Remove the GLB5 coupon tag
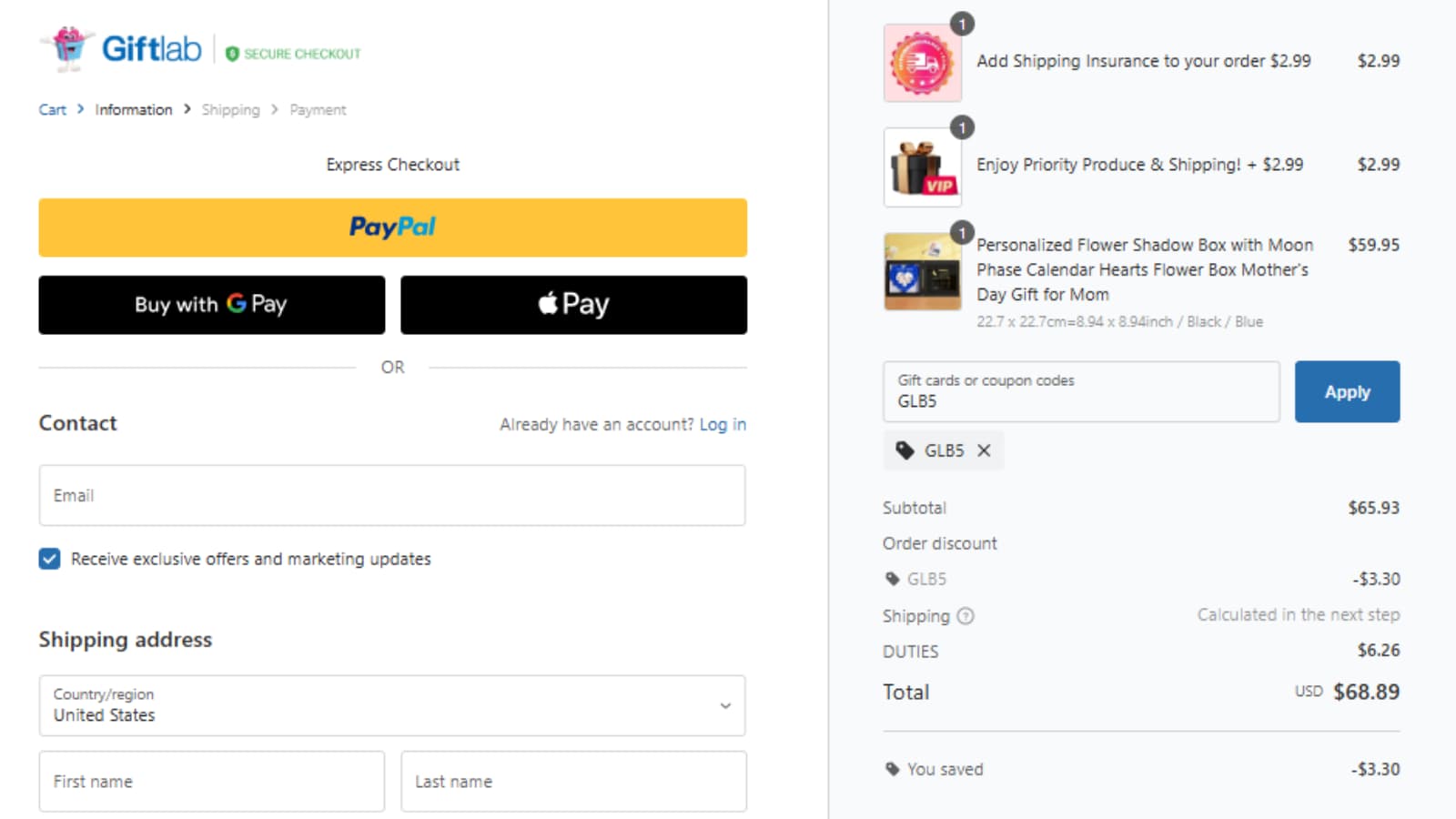The width and height of the screenshot is (1456, 819). (x=984, y=450)
